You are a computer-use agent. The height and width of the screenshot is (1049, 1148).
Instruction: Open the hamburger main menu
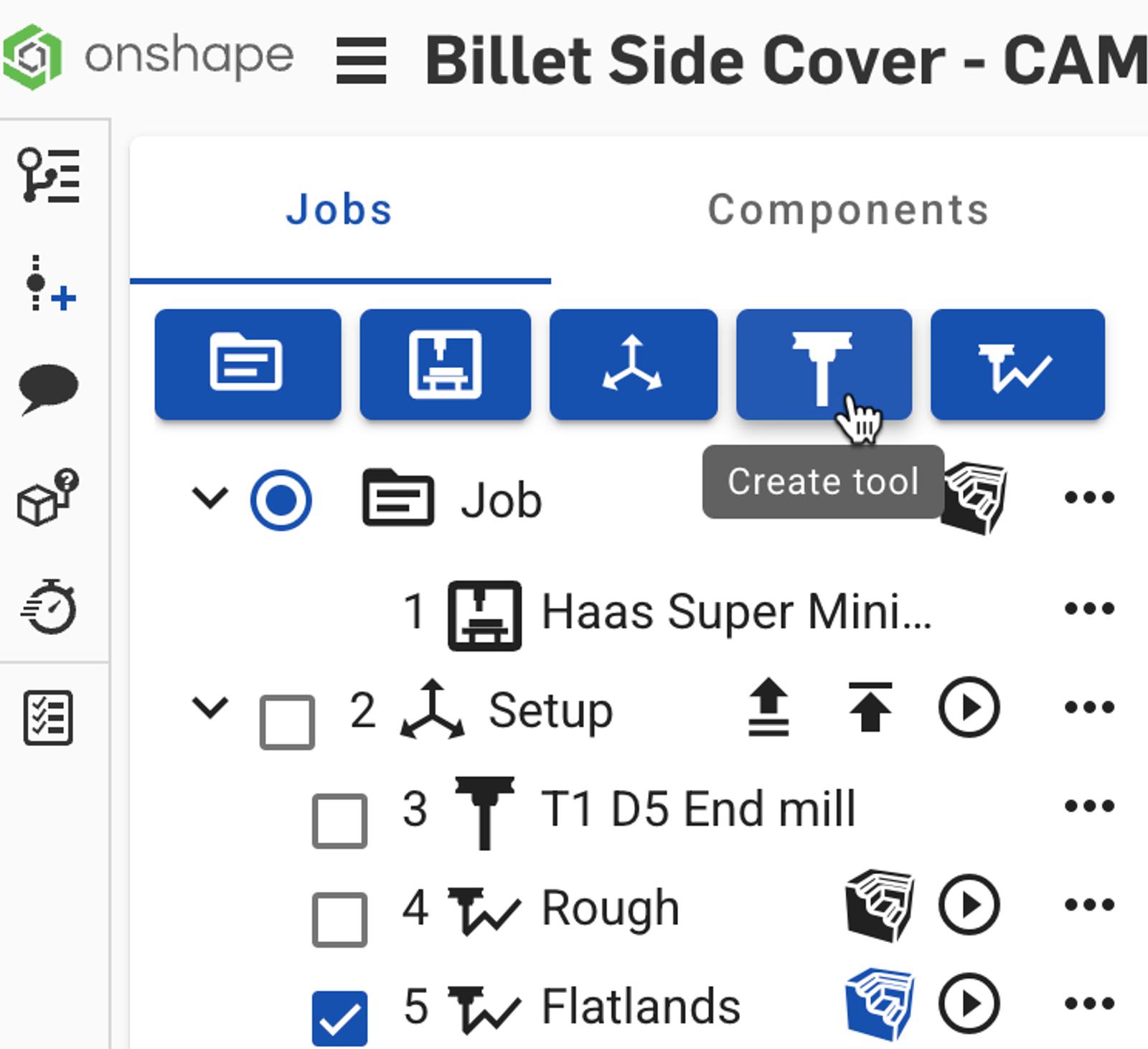coord(362,61)
